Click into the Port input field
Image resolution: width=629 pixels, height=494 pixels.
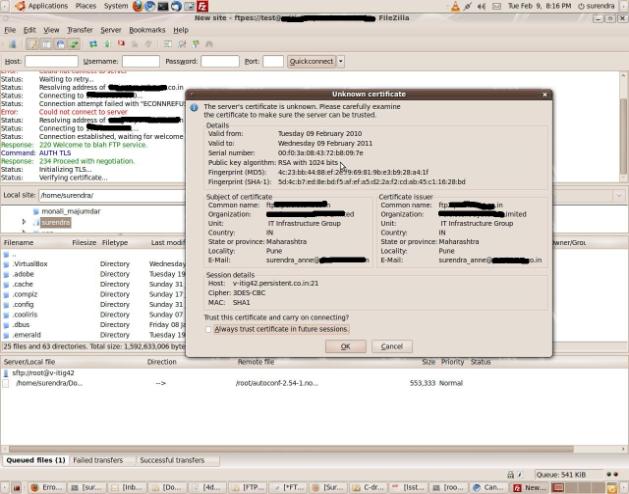(x=273, y=61)
